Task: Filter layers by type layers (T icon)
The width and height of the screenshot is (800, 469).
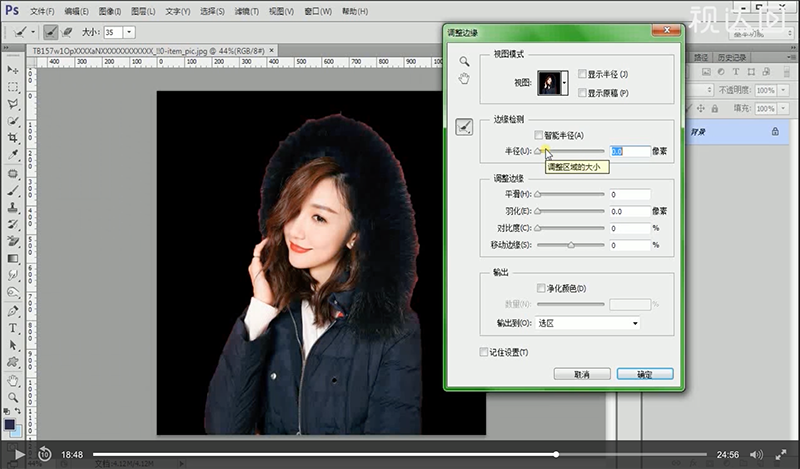Action: point(736,72)
